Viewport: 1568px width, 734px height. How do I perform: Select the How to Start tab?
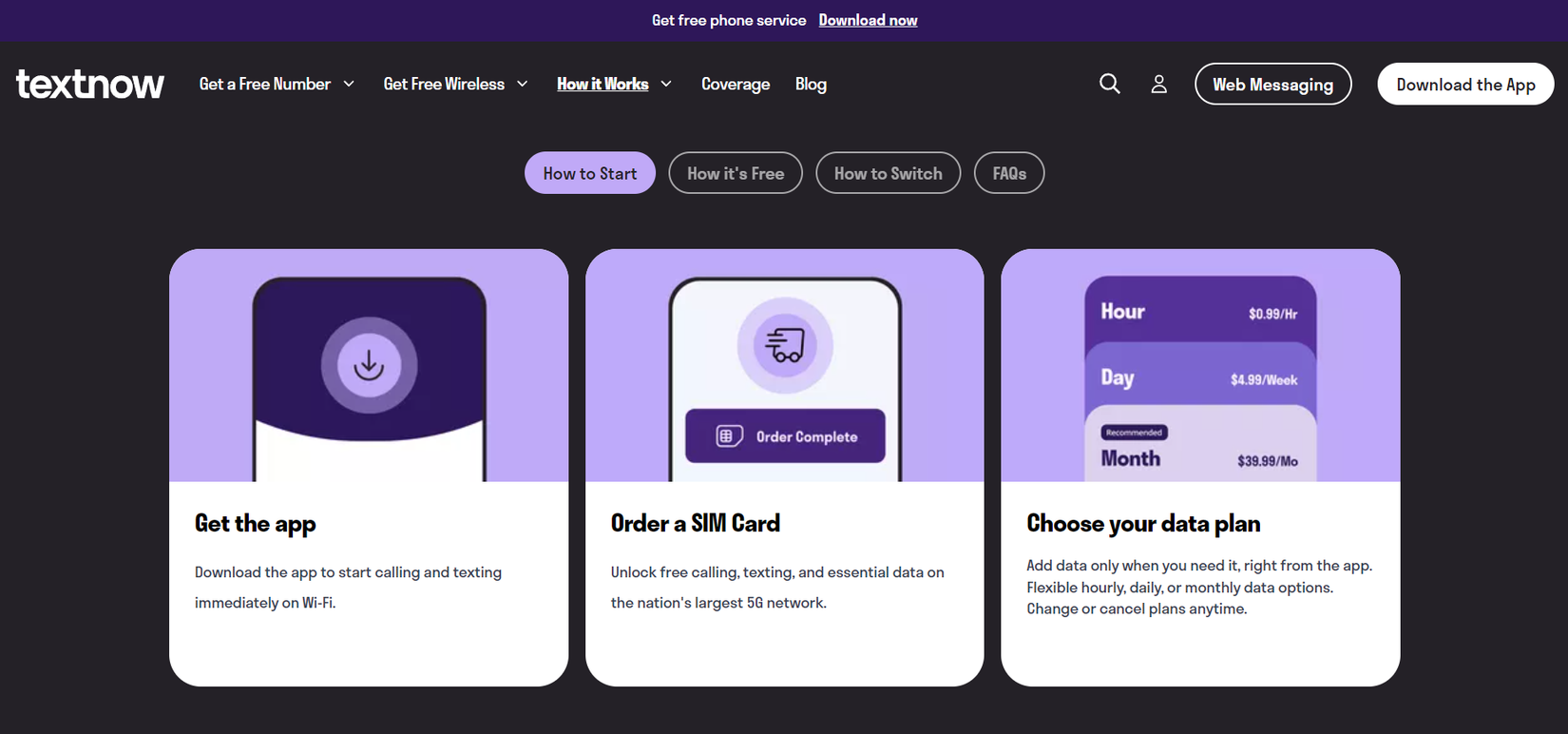click(590, 173)
